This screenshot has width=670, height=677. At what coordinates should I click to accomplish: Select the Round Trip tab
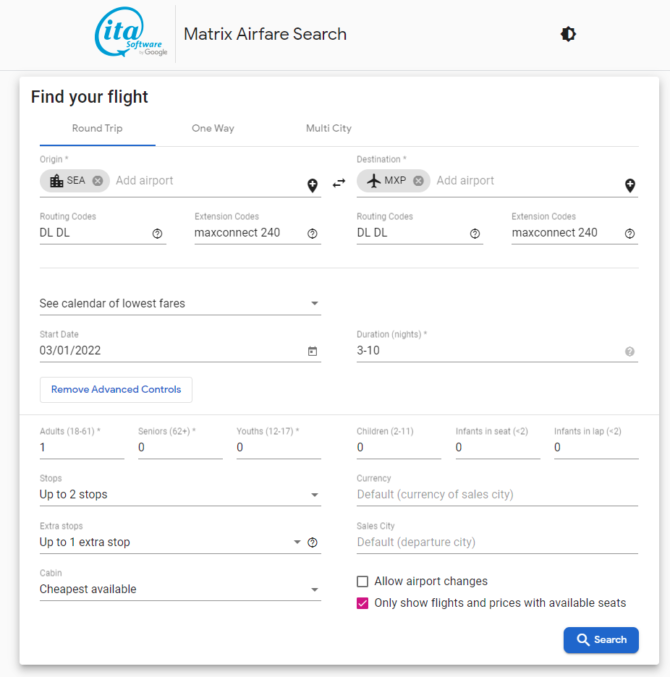(98, 128)
